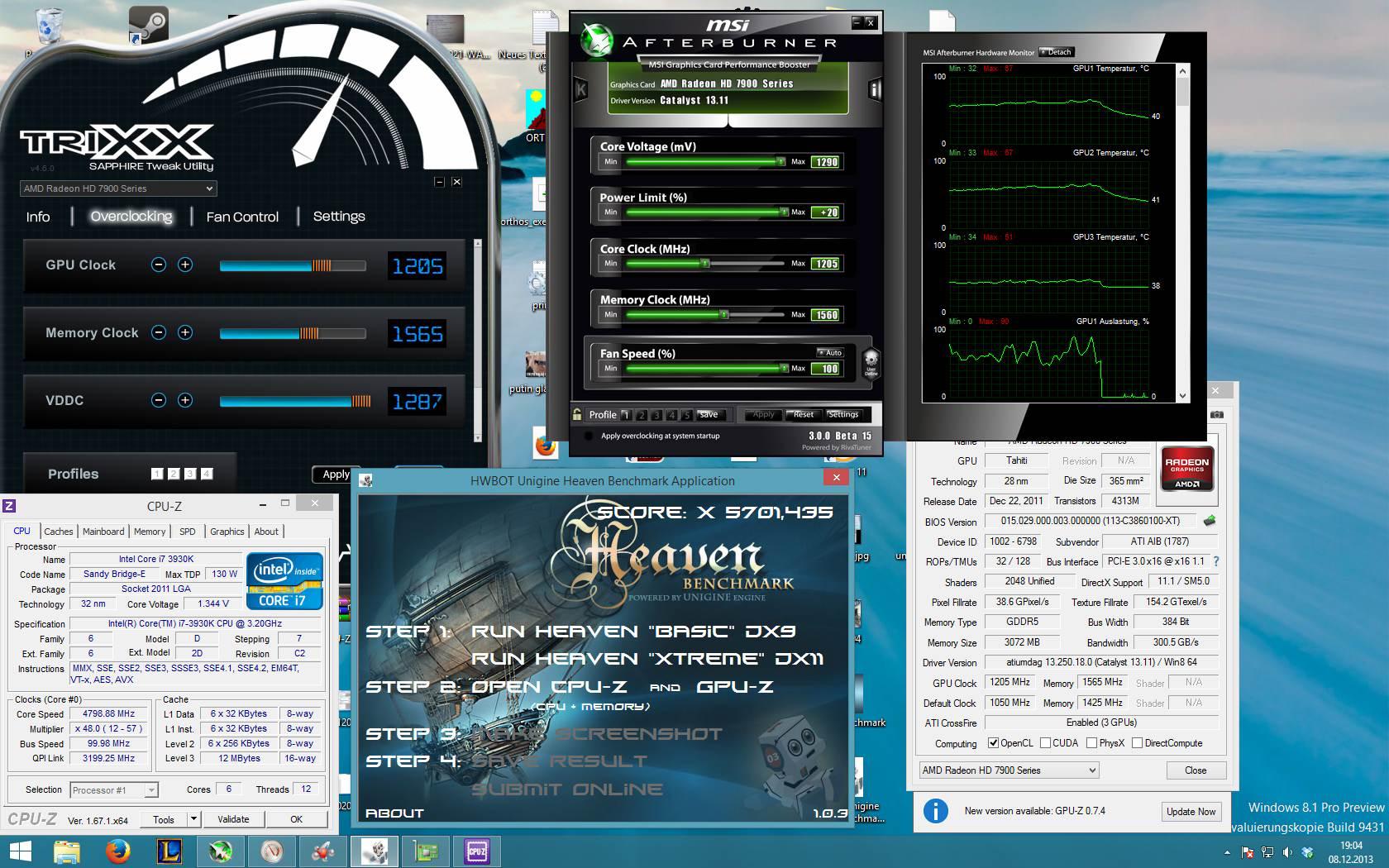Click the Afterburner Core Voltage slider
This screenshot has height=868, width=1389.
[705, 161]
